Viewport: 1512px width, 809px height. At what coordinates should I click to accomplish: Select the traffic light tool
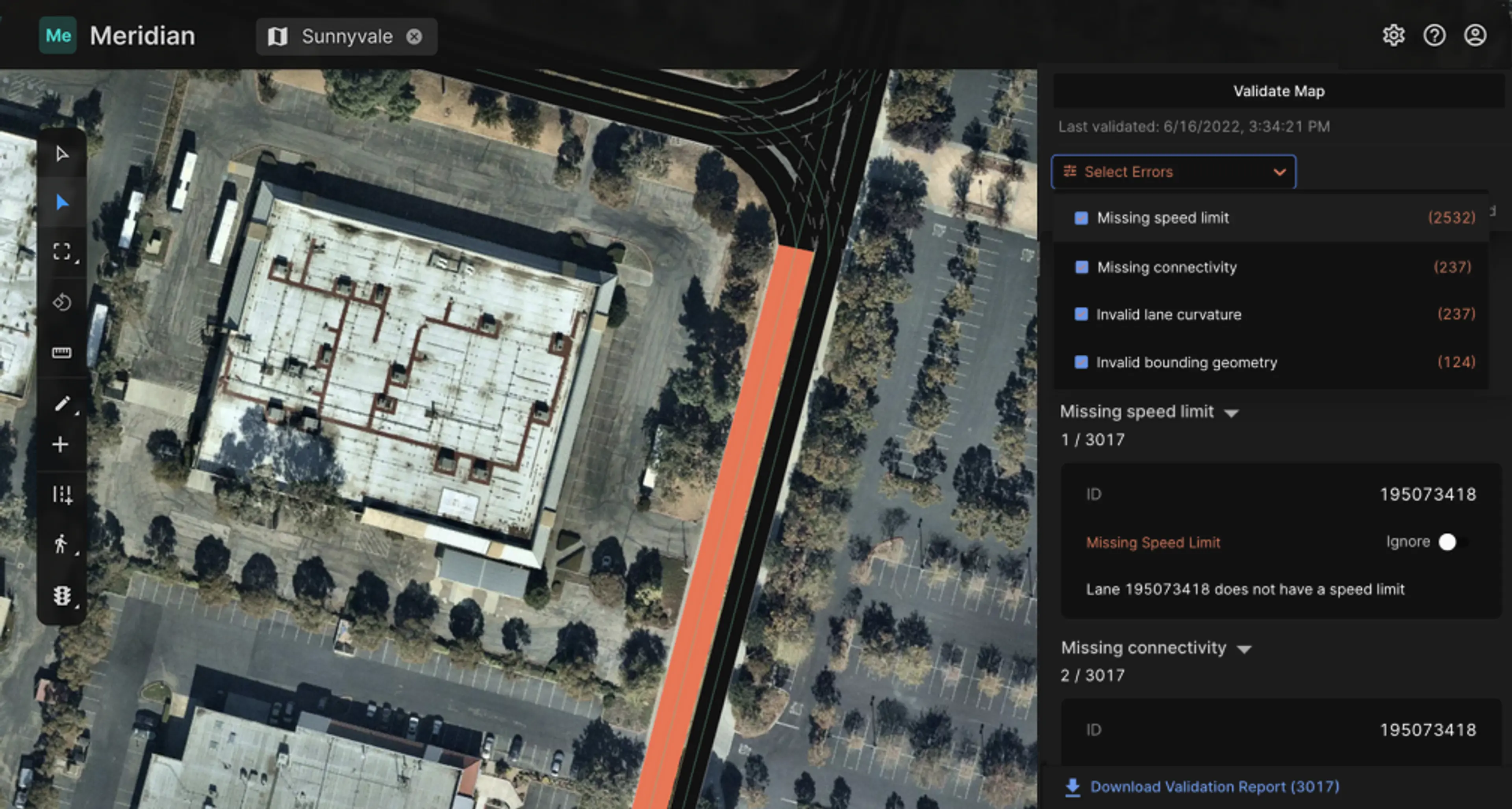[62, 596]
